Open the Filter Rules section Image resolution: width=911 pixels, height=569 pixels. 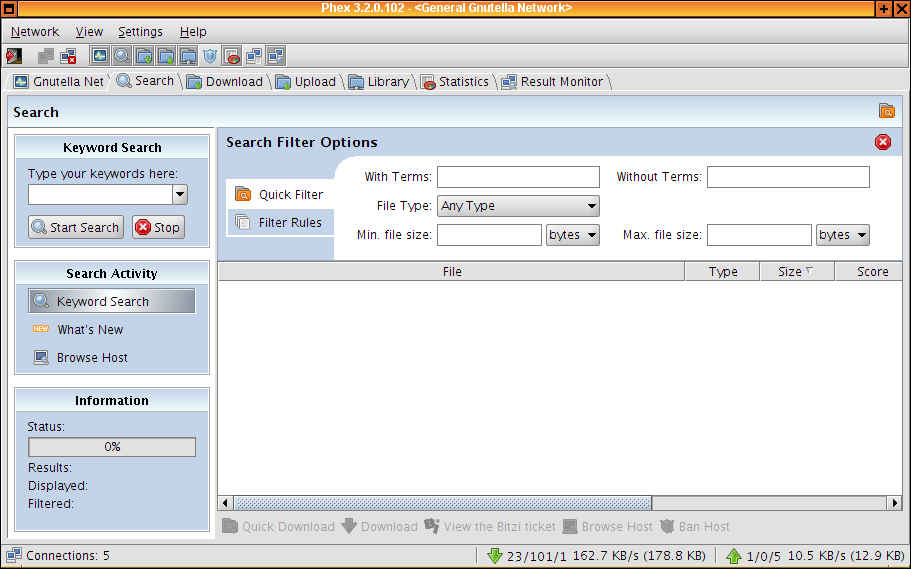(x=280, y=223)
